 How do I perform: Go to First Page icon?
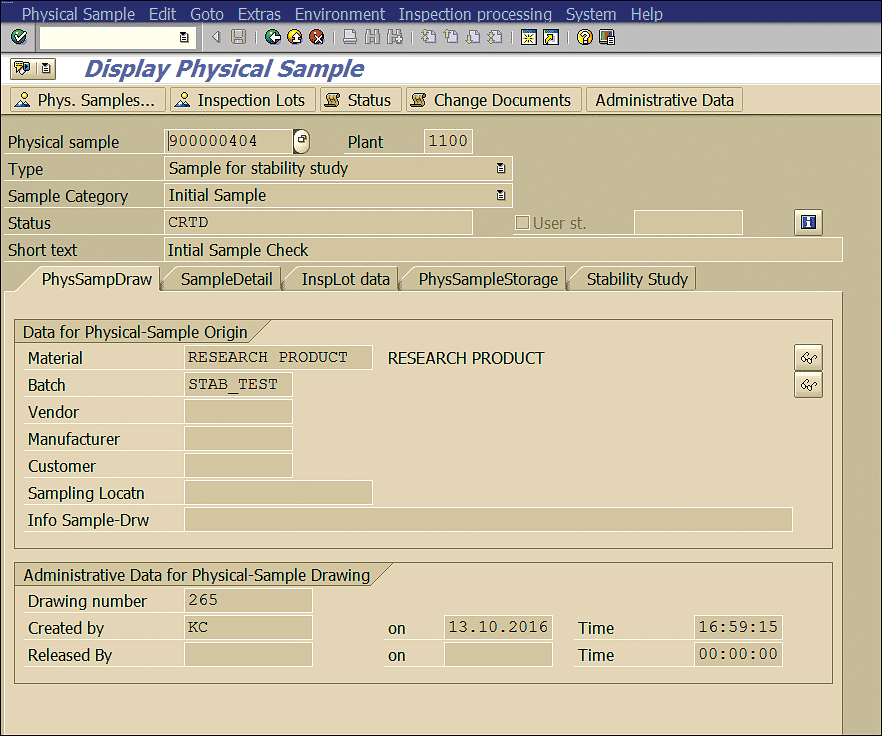pos(429,38)
